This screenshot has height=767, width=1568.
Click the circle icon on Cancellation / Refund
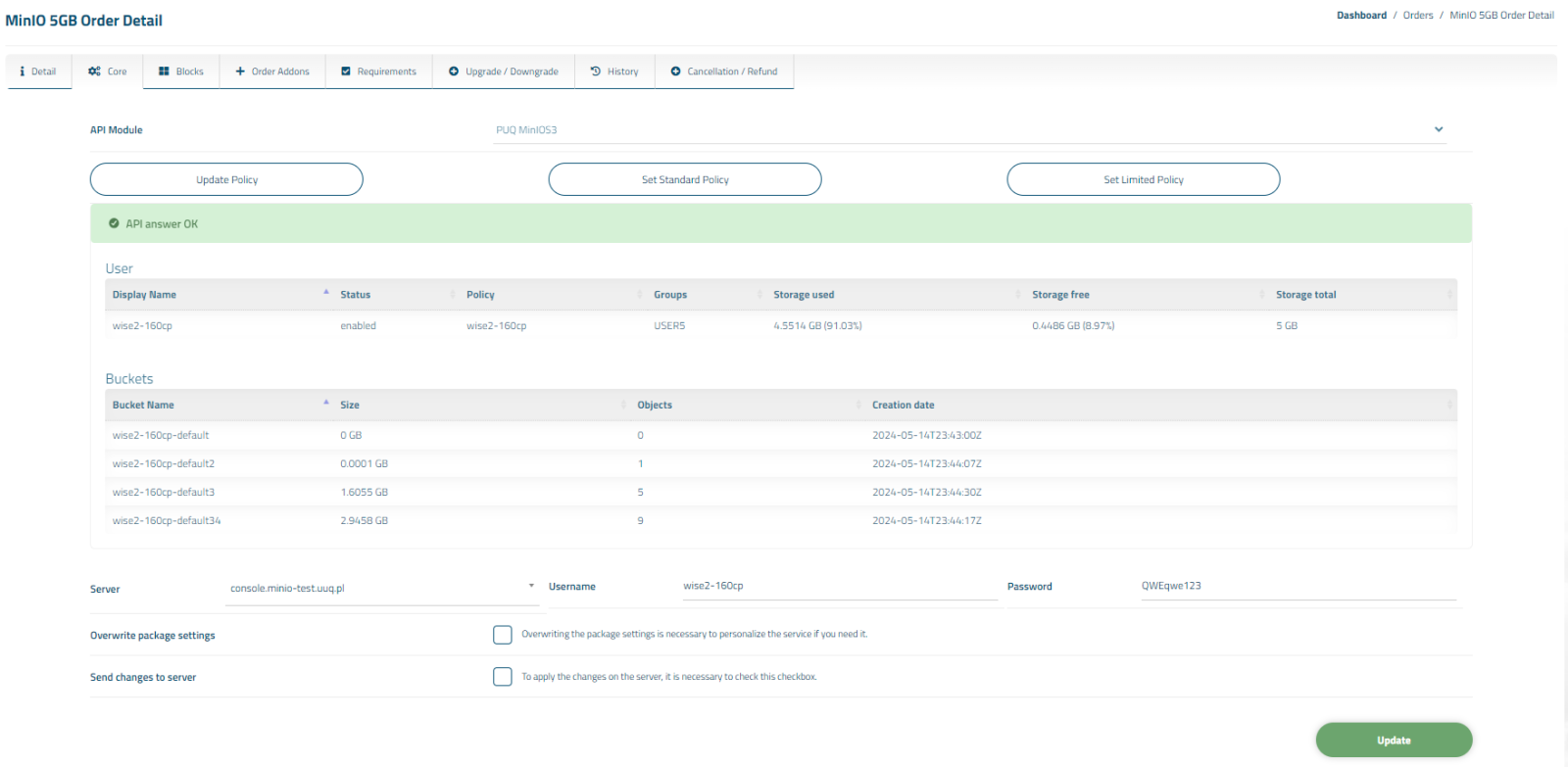[675, 72]
